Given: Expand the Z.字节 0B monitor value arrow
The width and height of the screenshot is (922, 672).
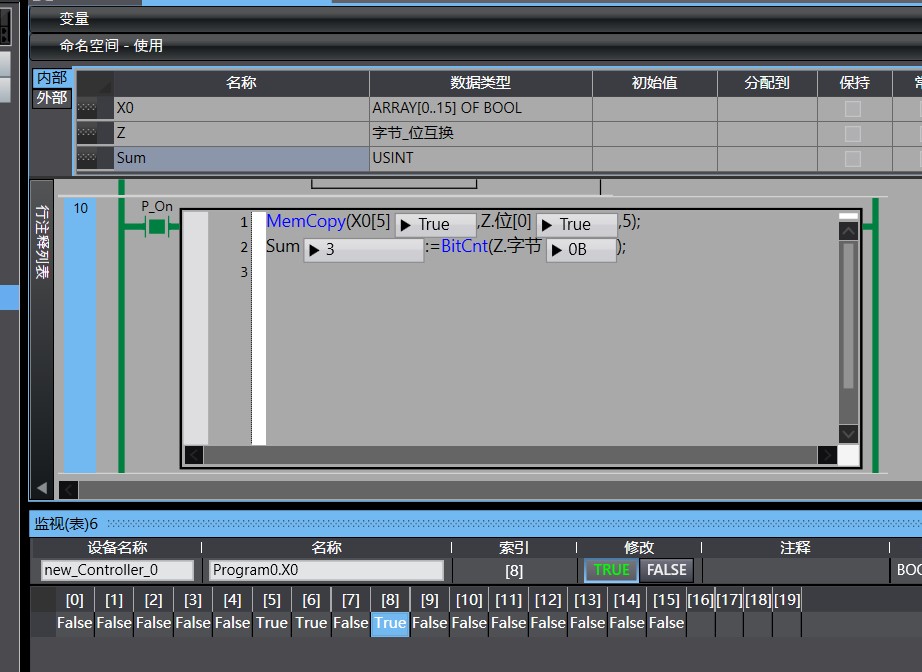Looking at the screenshot, I should click(x=556, y=250).
